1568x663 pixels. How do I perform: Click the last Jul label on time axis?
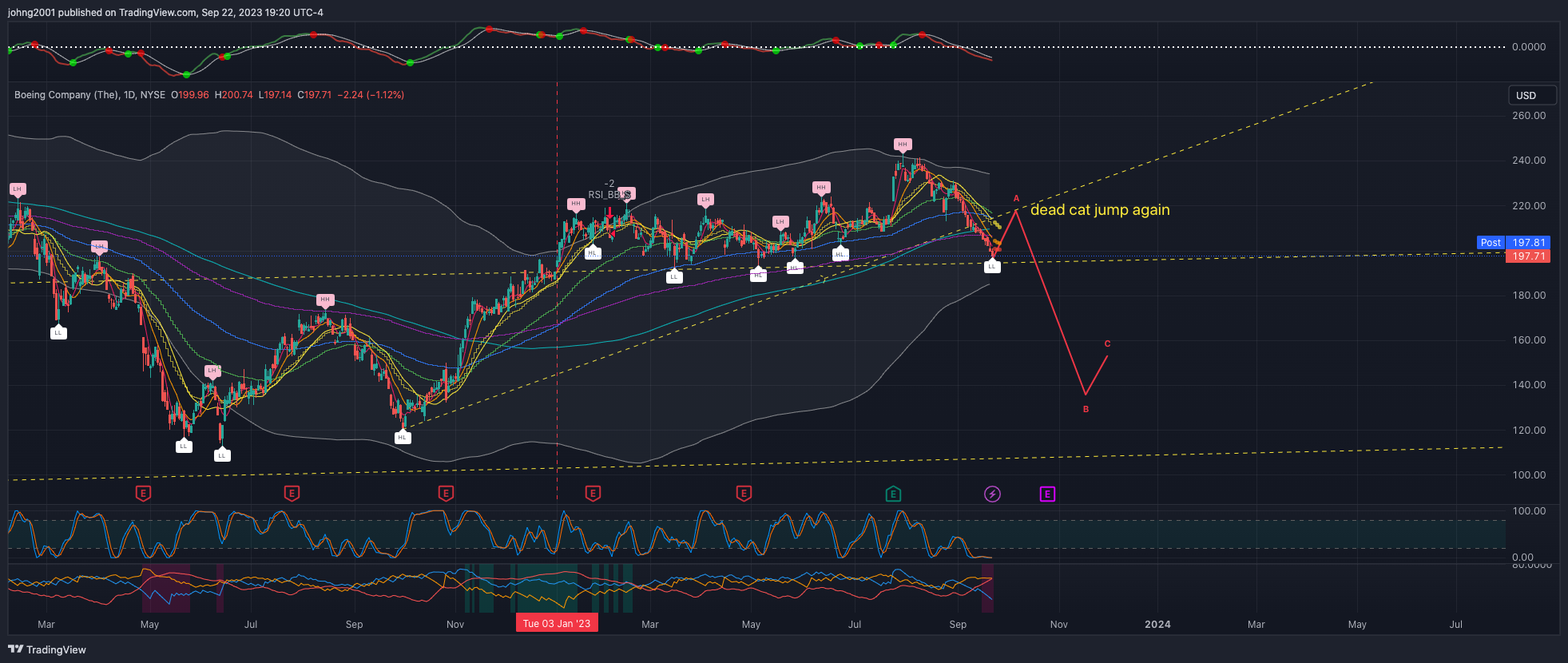[x=1456, y=624]
